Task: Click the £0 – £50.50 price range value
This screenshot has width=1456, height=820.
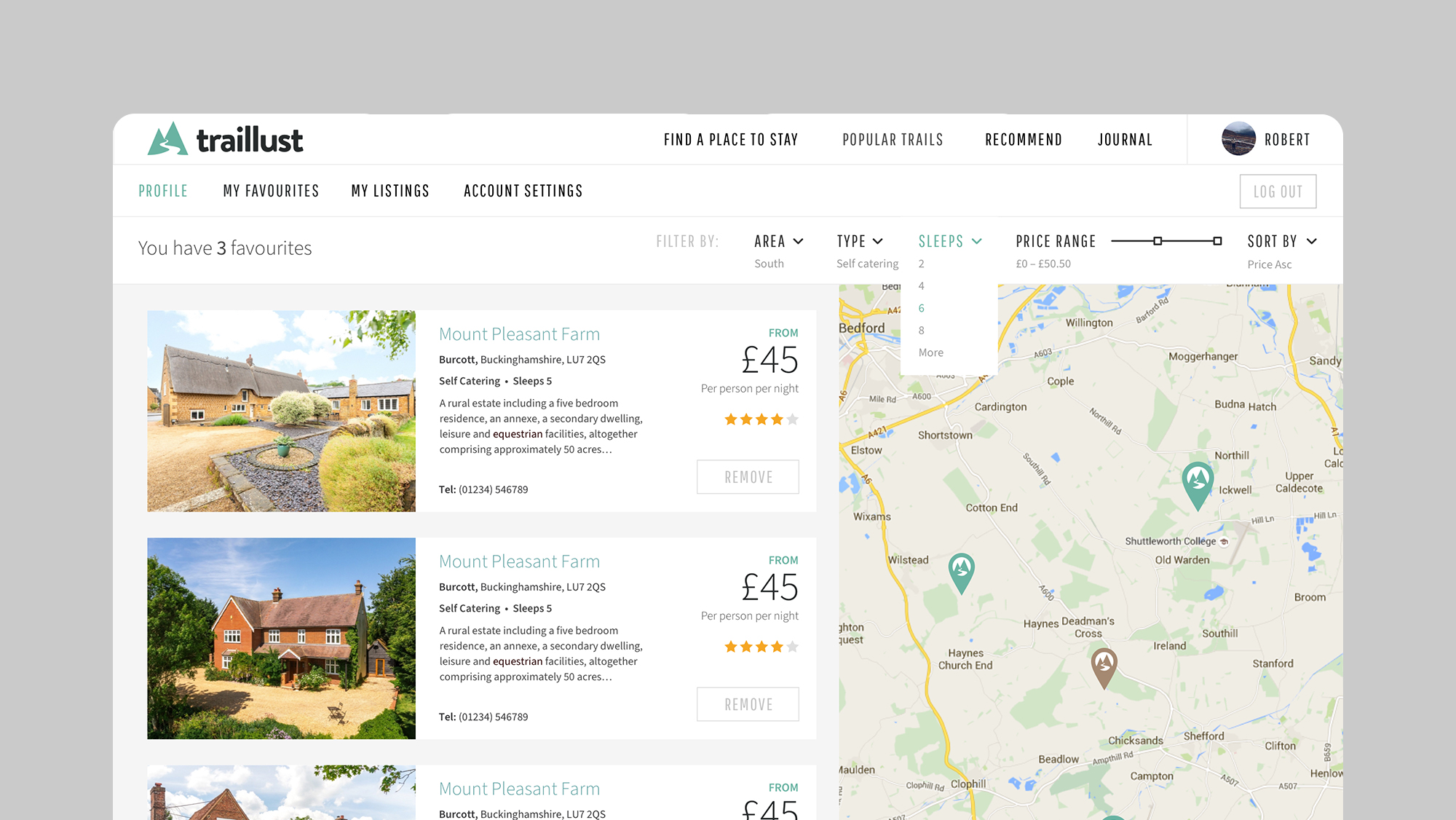Action: pyautogui.click(x=1043, y=264)
